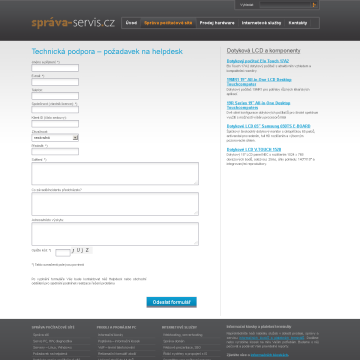Image resolution: width=360 pixels, height=360 pixels.
Task: Click the orange search submit icon
Action: coord(314,5)
